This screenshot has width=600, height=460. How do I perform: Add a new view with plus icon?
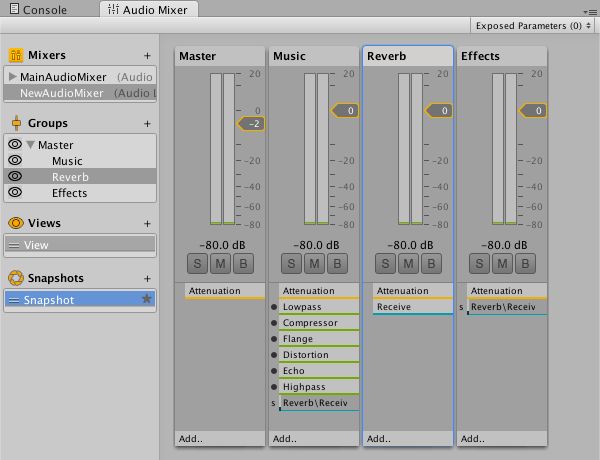(x=147, y=223)
